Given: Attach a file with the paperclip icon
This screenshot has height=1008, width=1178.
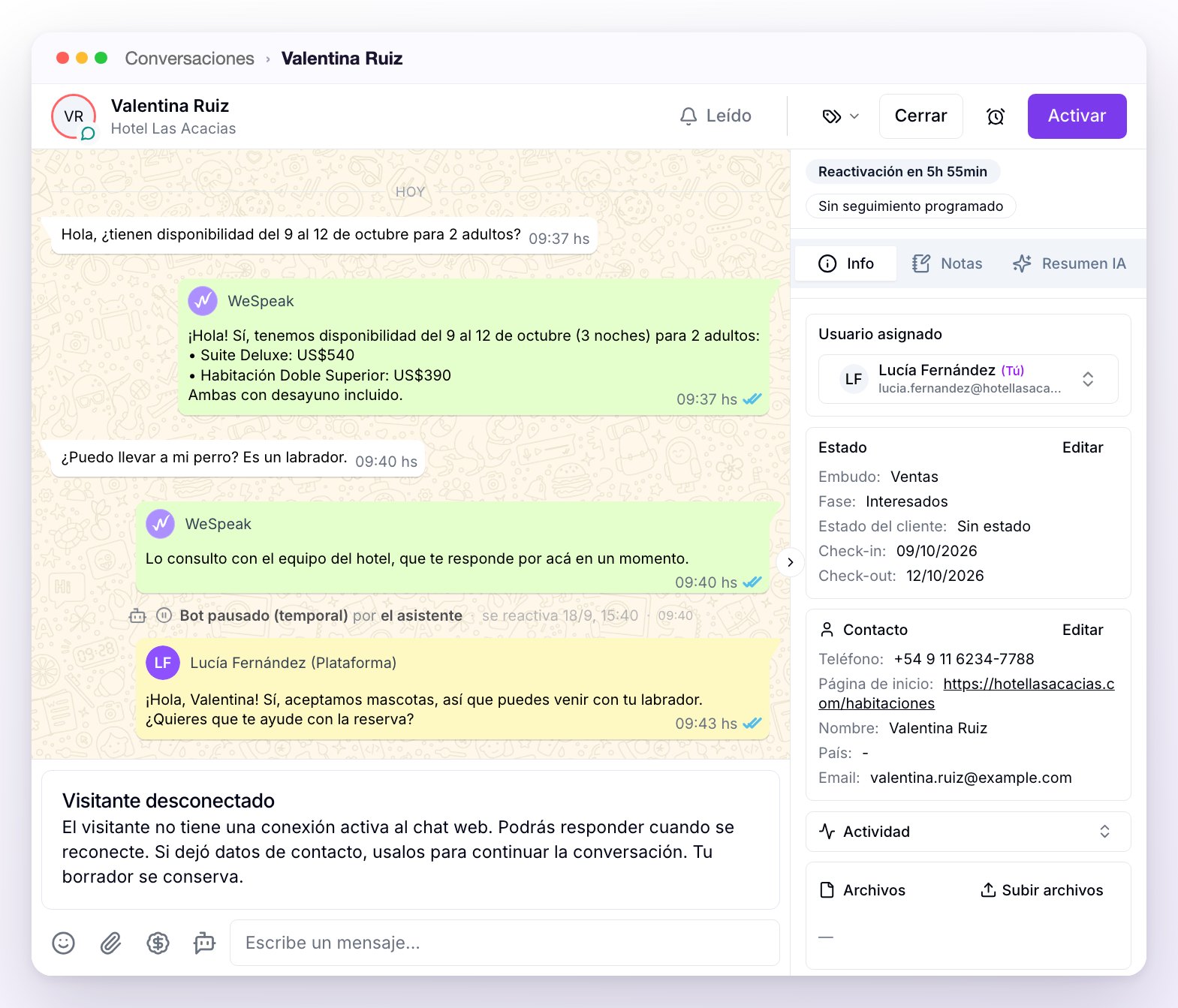Looking at the screenshot, I should pos(110,943).
